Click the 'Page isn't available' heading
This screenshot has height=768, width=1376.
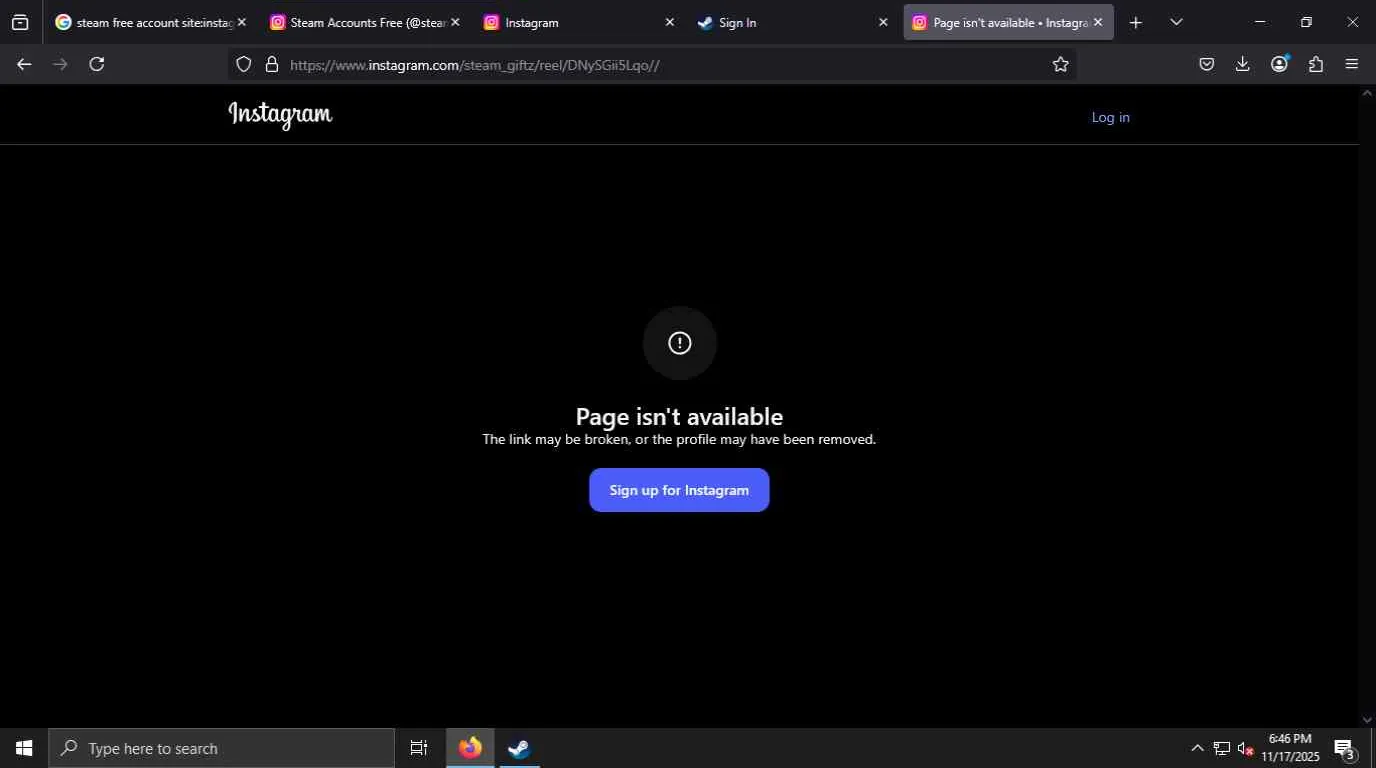click(679, 416)
